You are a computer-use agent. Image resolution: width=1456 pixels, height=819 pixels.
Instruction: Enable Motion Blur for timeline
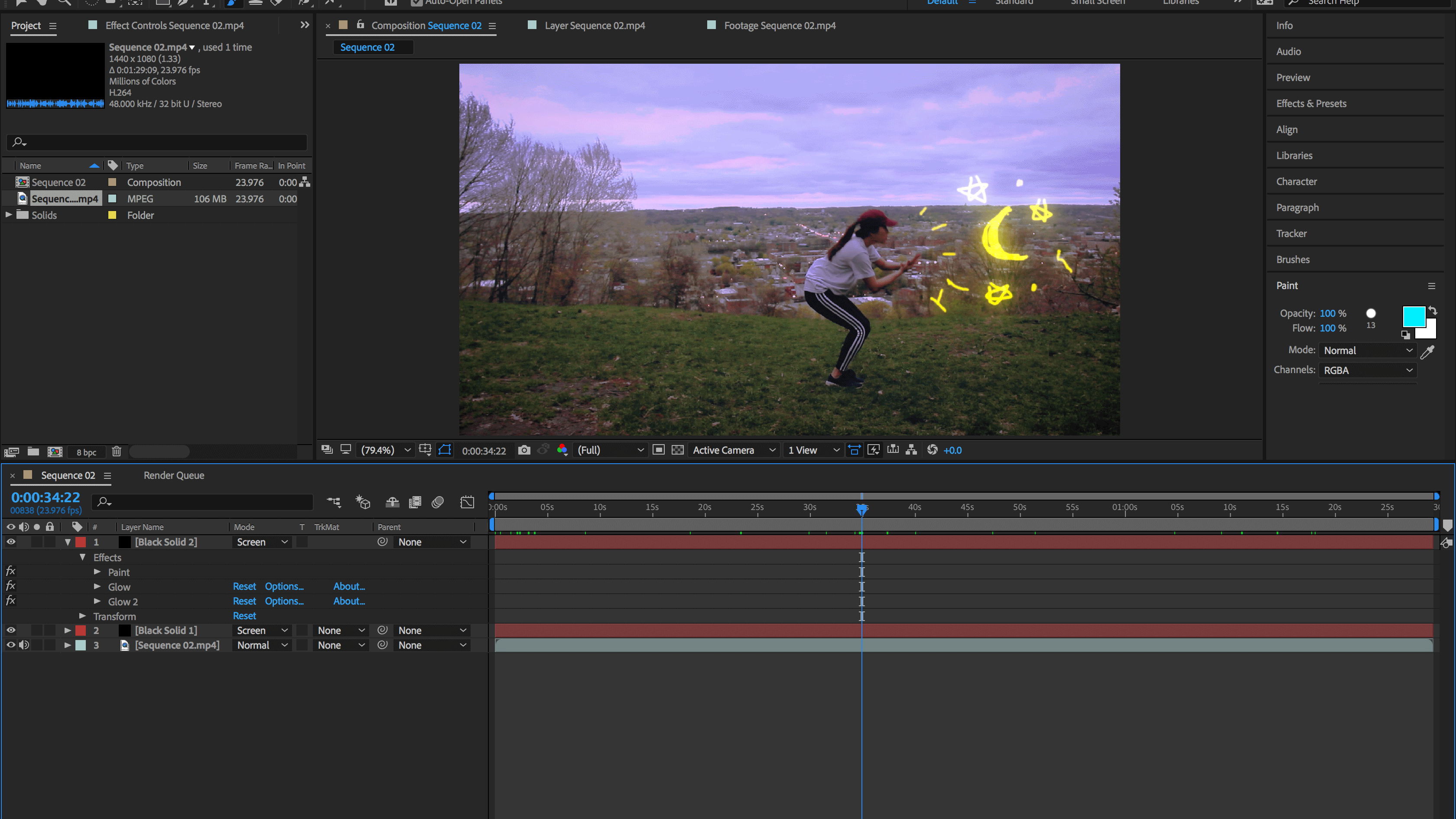tap(438, 502)
